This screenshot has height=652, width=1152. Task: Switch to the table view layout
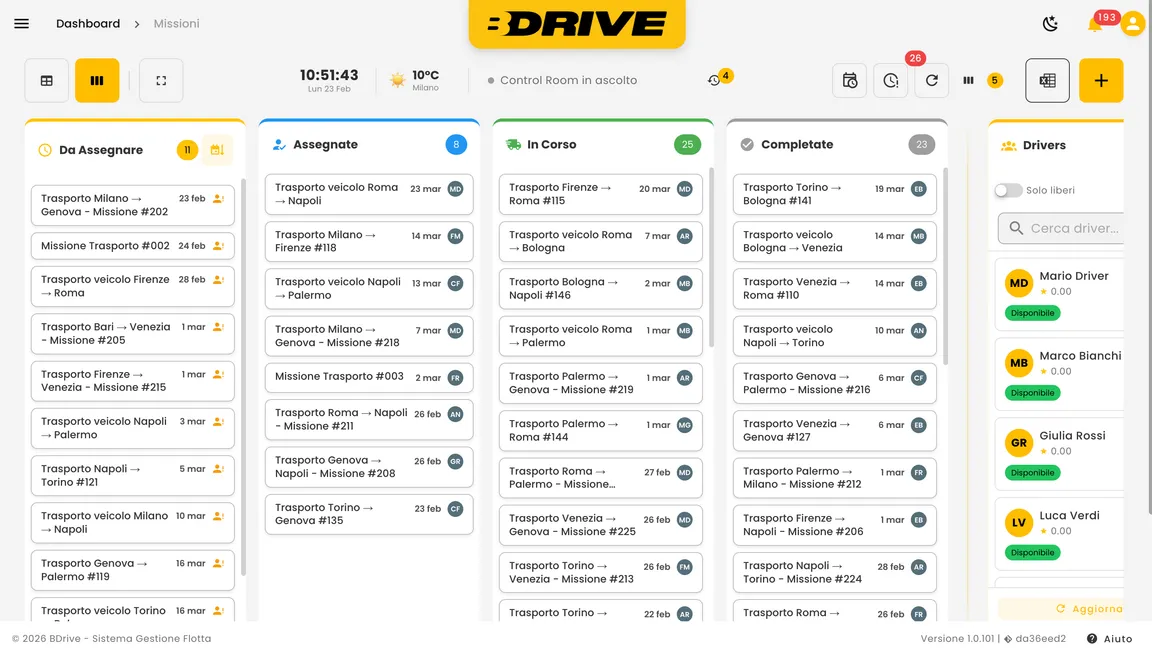[46, 81]
